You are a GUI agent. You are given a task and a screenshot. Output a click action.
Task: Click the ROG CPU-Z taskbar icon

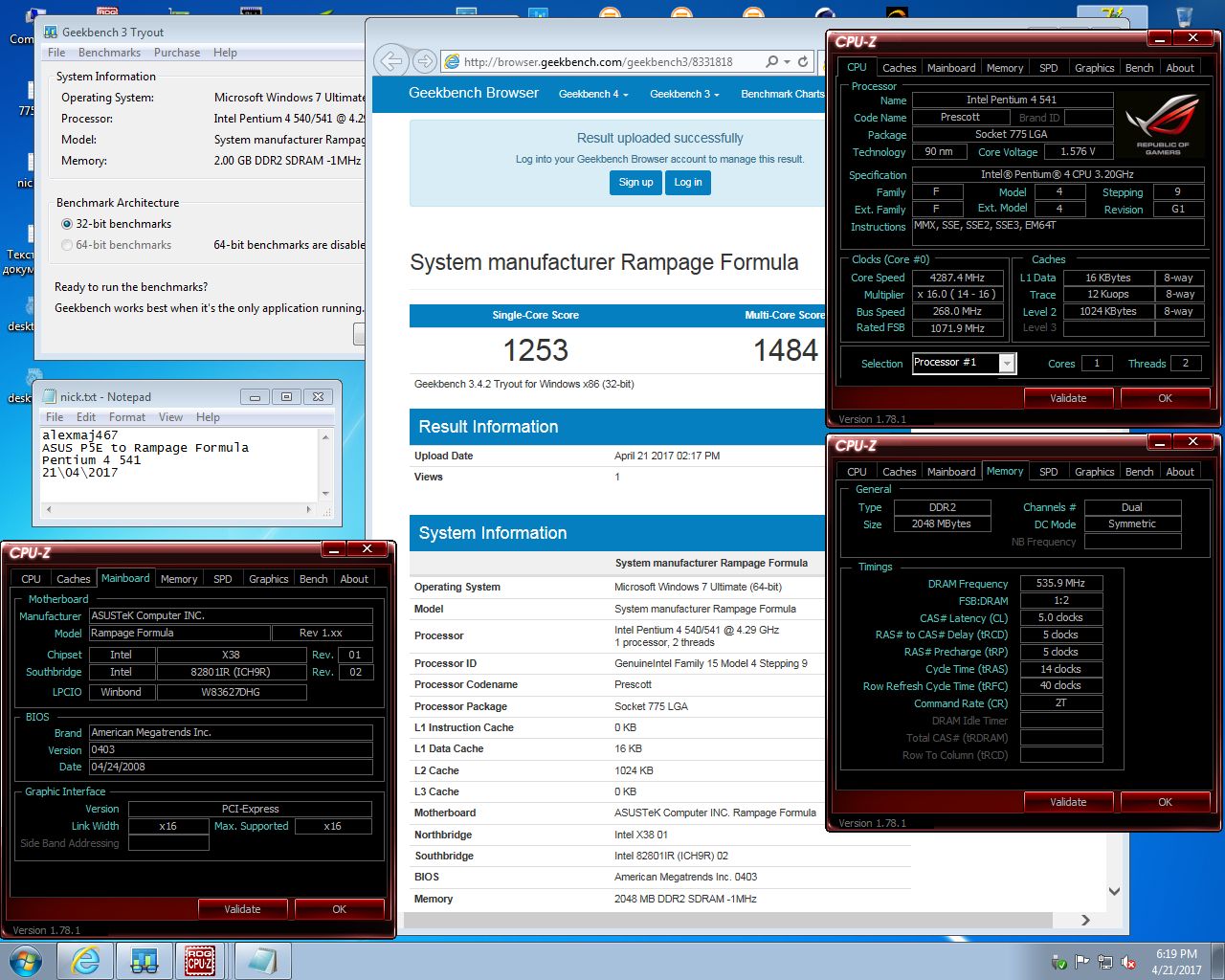pos(200,961)
